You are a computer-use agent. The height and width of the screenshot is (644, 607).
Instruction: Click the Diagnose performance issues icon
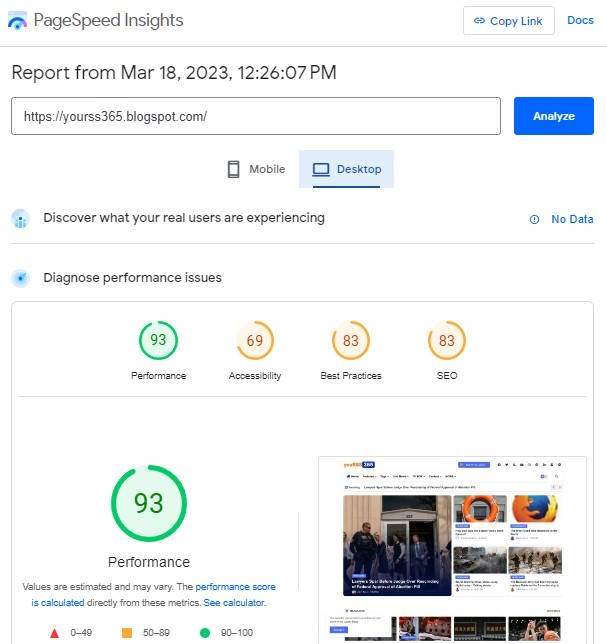click(x=20, y=278)
